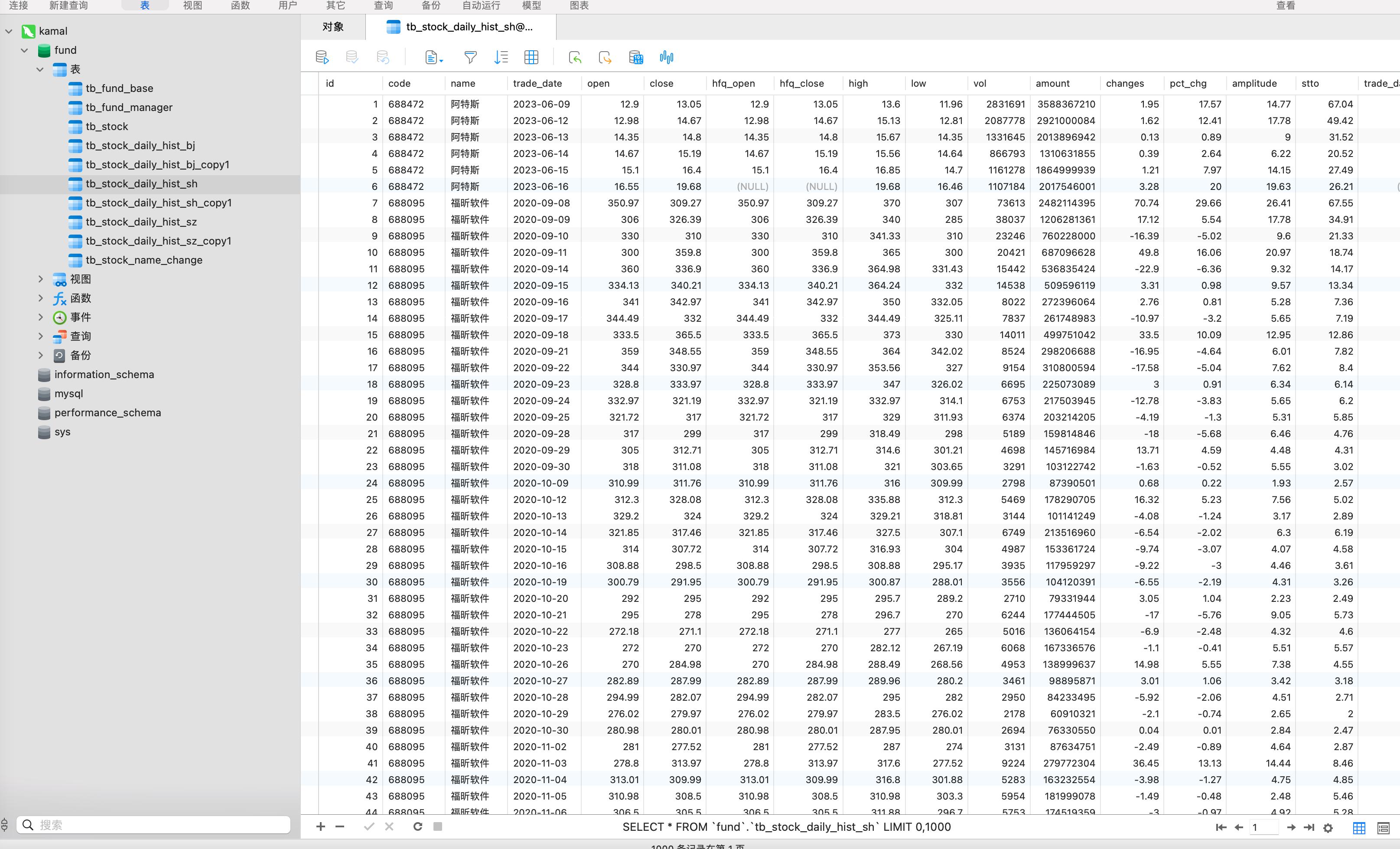Screen dimensions: 1400x849
Task: Expand the 备份 node
Action: pyautogui.click(x=40, y=355)
